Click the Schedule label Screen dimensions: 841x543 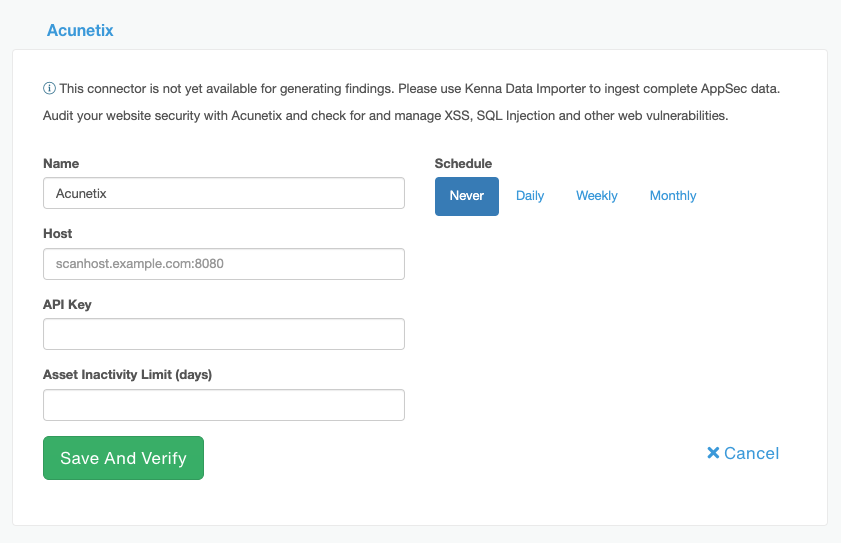pyautogui.click(x=463, y=164)
